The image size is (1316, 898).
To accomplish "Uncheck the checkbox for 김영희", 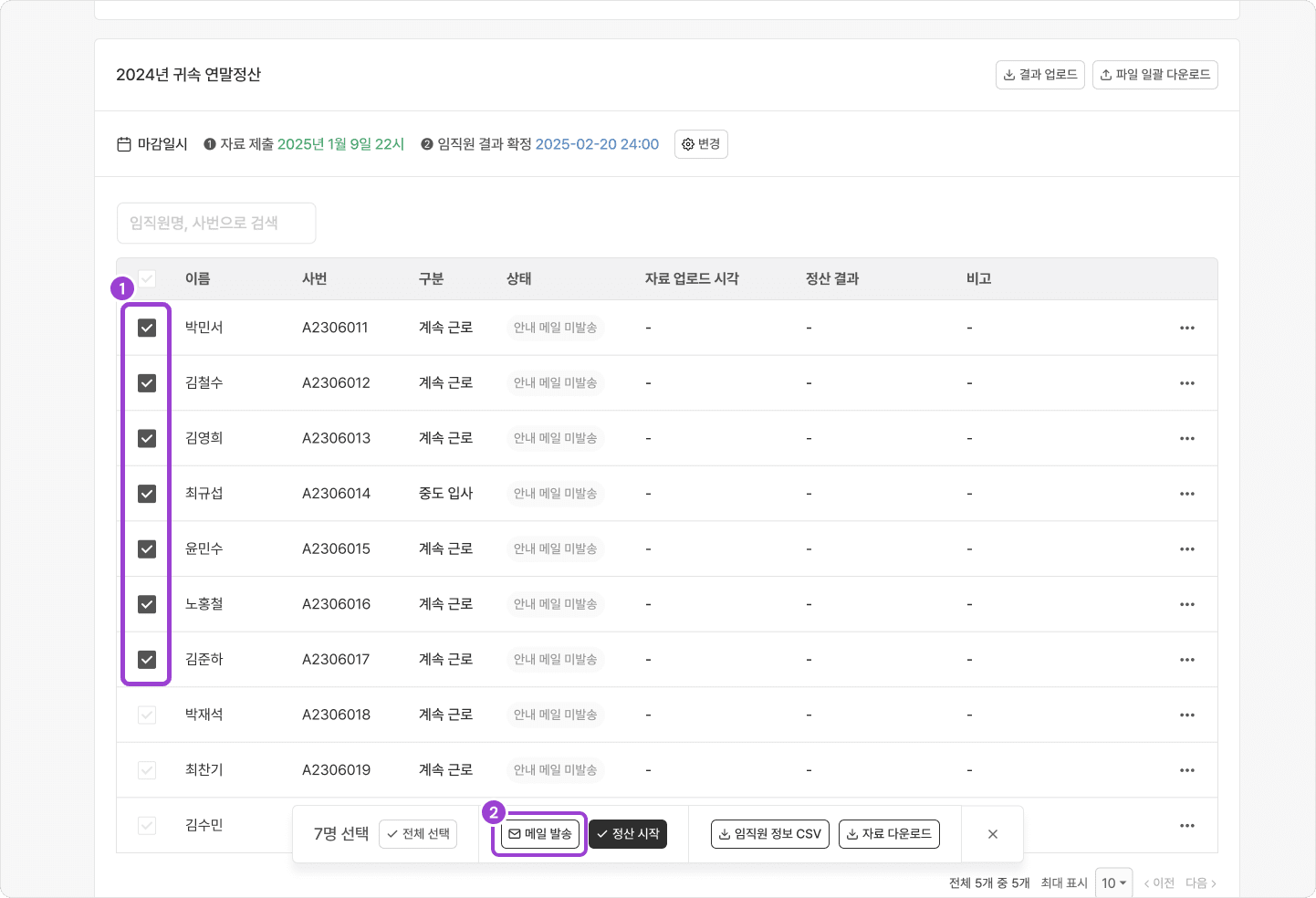I will [x=147, y=438].
